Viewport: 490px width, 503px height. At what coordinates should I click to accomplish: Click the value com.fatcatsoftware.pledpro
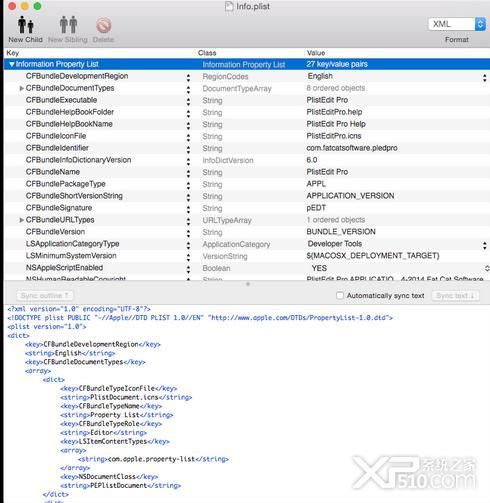point(352,148)
